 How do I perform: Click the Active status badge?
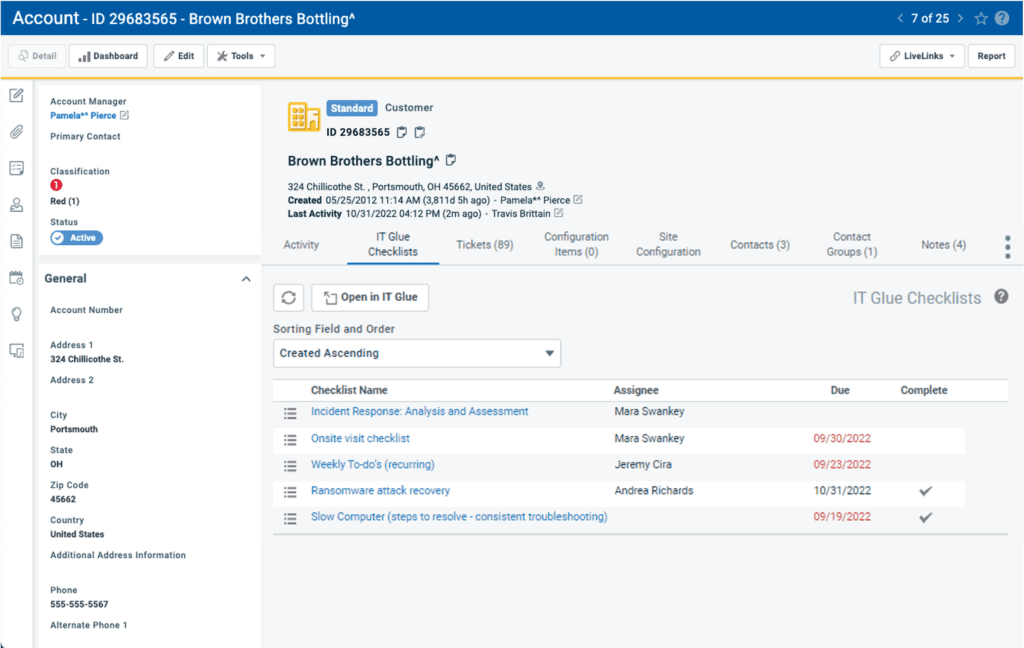[x=77, y=238]
